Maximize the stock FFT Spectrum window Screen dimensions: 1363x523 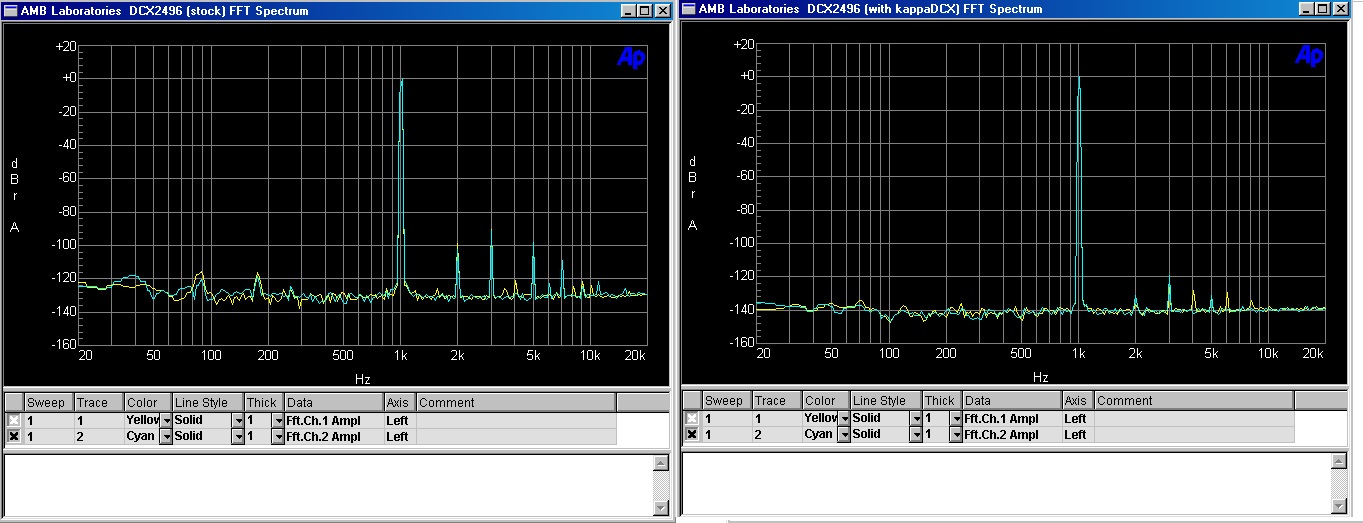coord(644,11)
